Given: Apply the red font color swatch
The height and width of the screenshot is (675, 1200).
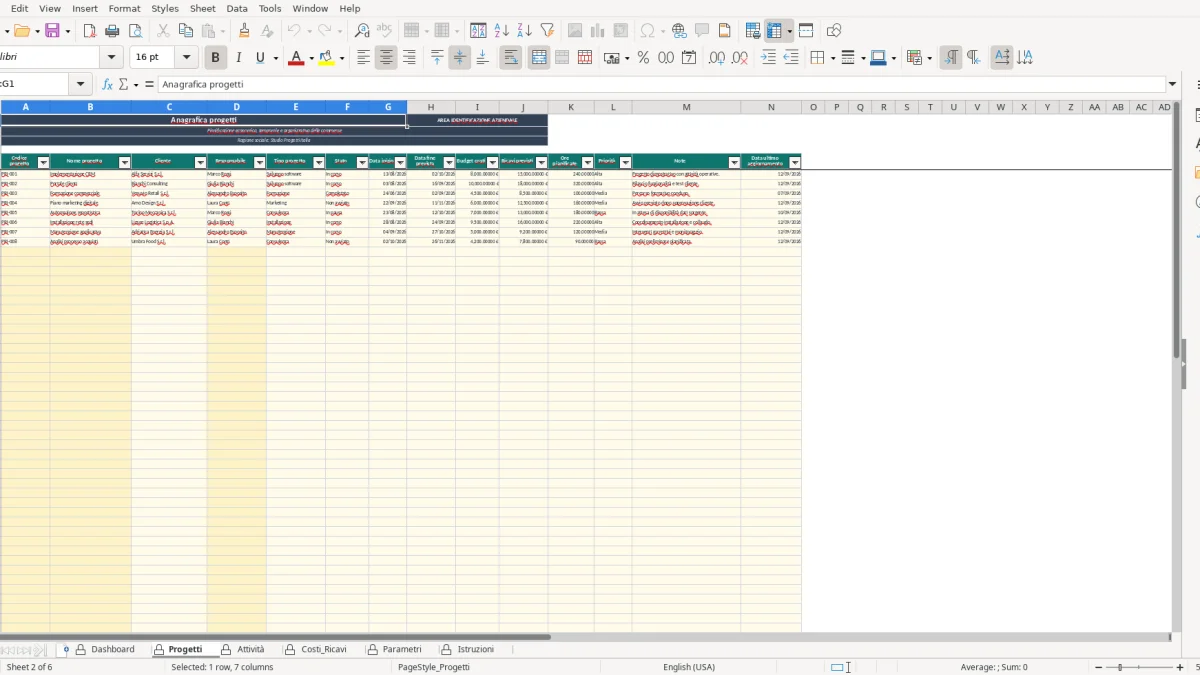Looking at the screenshot, I should pyautogui.click(x=295, y=58).
